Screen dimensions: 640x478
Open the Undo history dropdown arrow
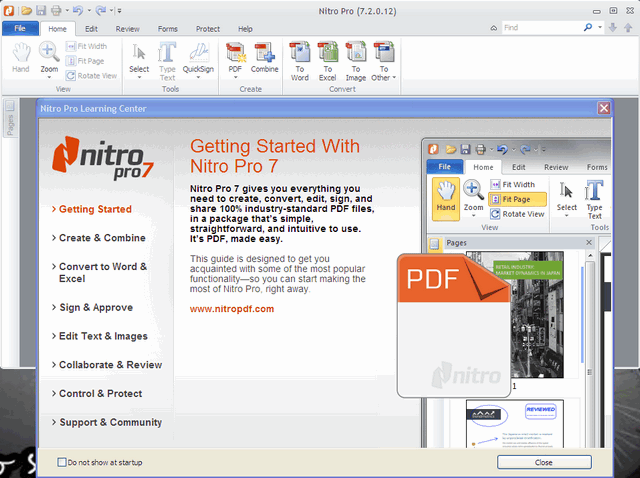pos(89,11)
